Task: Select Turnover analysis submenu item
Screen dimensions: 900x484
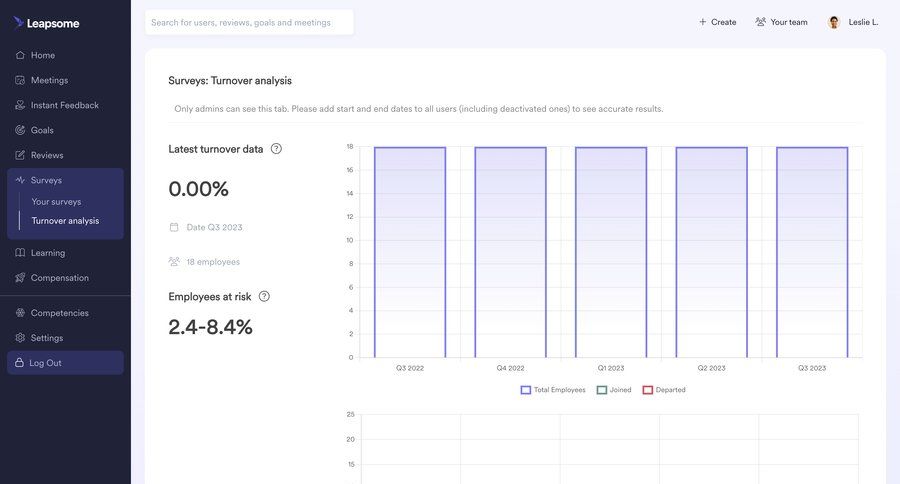Action: [65, 220]
